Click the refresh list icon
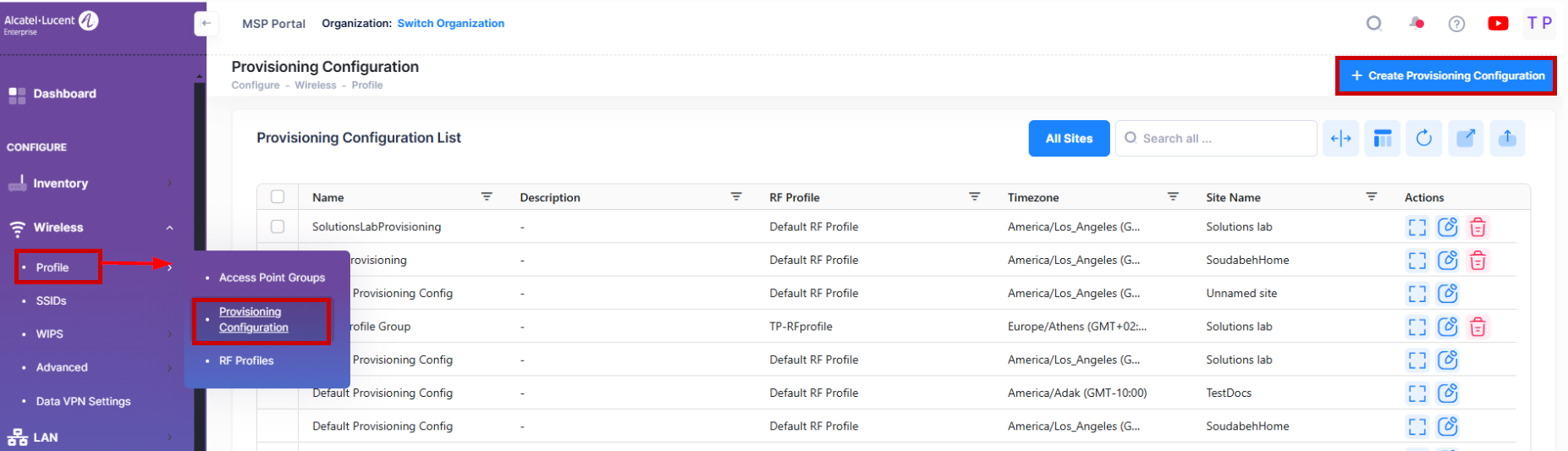This screenshot has height=451, width=1568. (x=1424, y=138)
